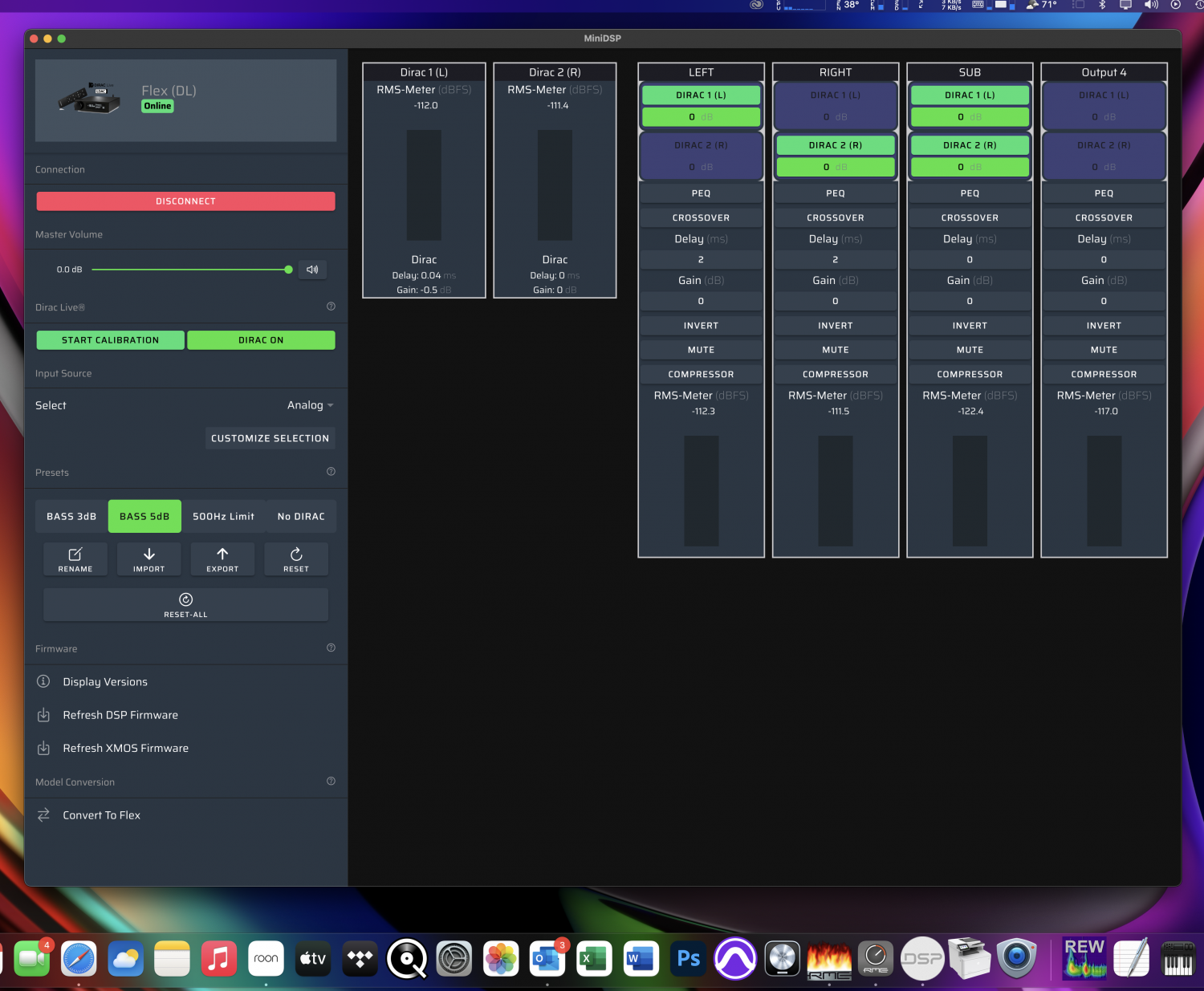The height and width of the screenshot is (991, 1204).
Task: Click START CALIBRATION button
Action: pos(111,340)
